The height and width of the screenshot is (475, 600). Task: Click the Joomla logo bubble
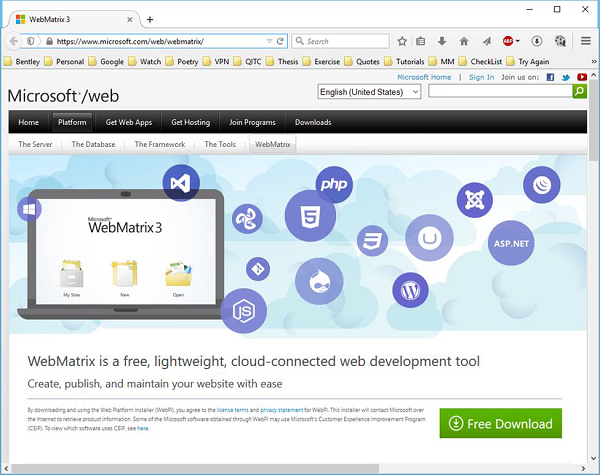(475, 200)
